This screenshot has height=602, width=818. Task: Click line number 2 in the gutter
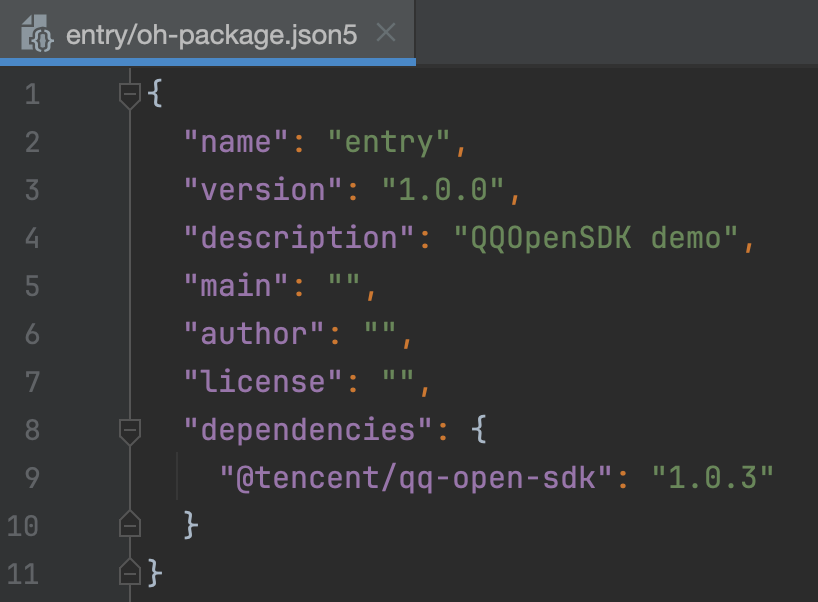(x=32, y=142)
